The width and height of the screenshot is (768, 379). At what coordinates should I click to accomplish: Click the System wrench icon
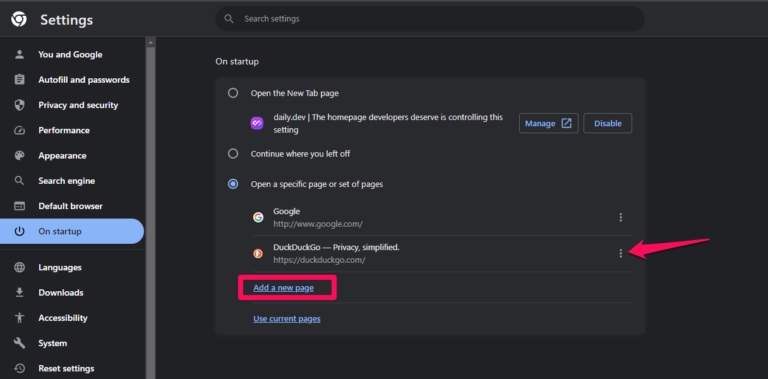20,343
